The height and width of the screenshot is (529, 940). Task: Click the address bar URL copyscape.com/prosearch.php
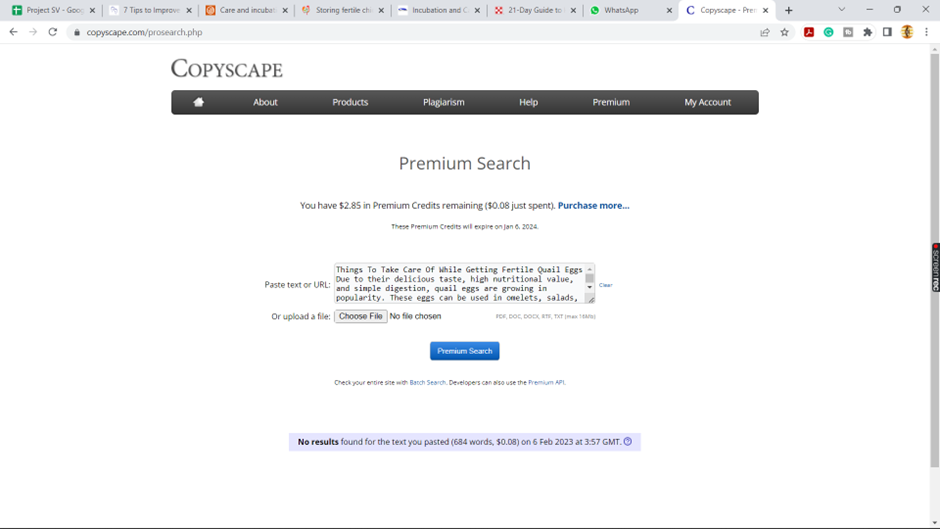144,32
